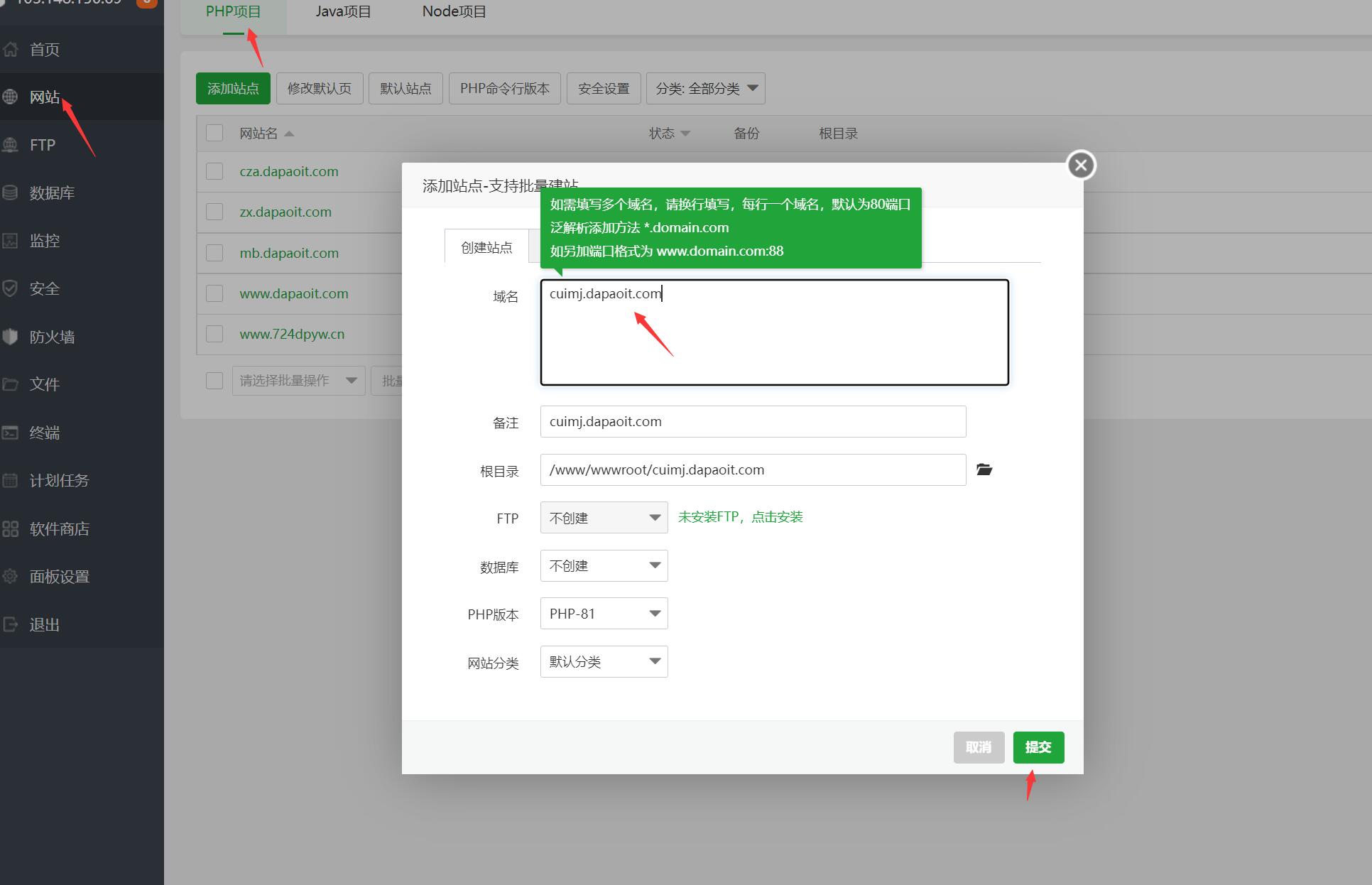Open the 计划任务 calendar sidebar icon
Image resolution: width=1372 pixels, height=885 pixels.
(x=10, y=480)
